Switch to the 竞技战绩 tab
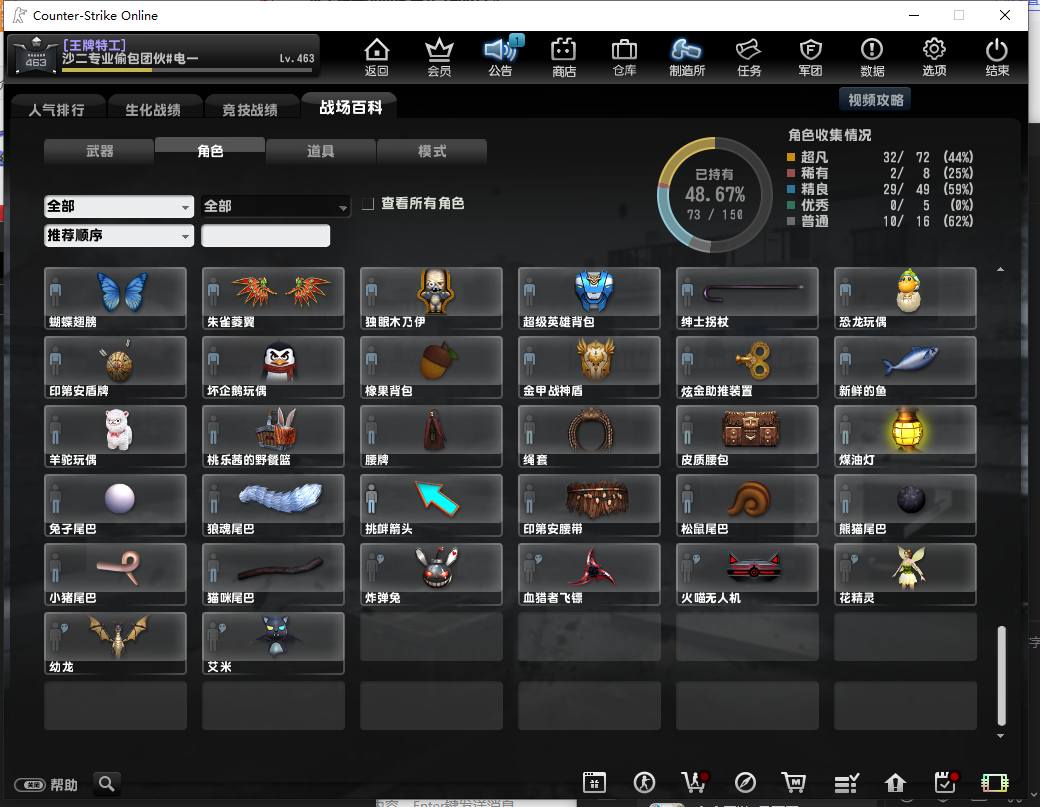Image resolution: width=1040 pixels, height=807 pixels. point(250,109)
